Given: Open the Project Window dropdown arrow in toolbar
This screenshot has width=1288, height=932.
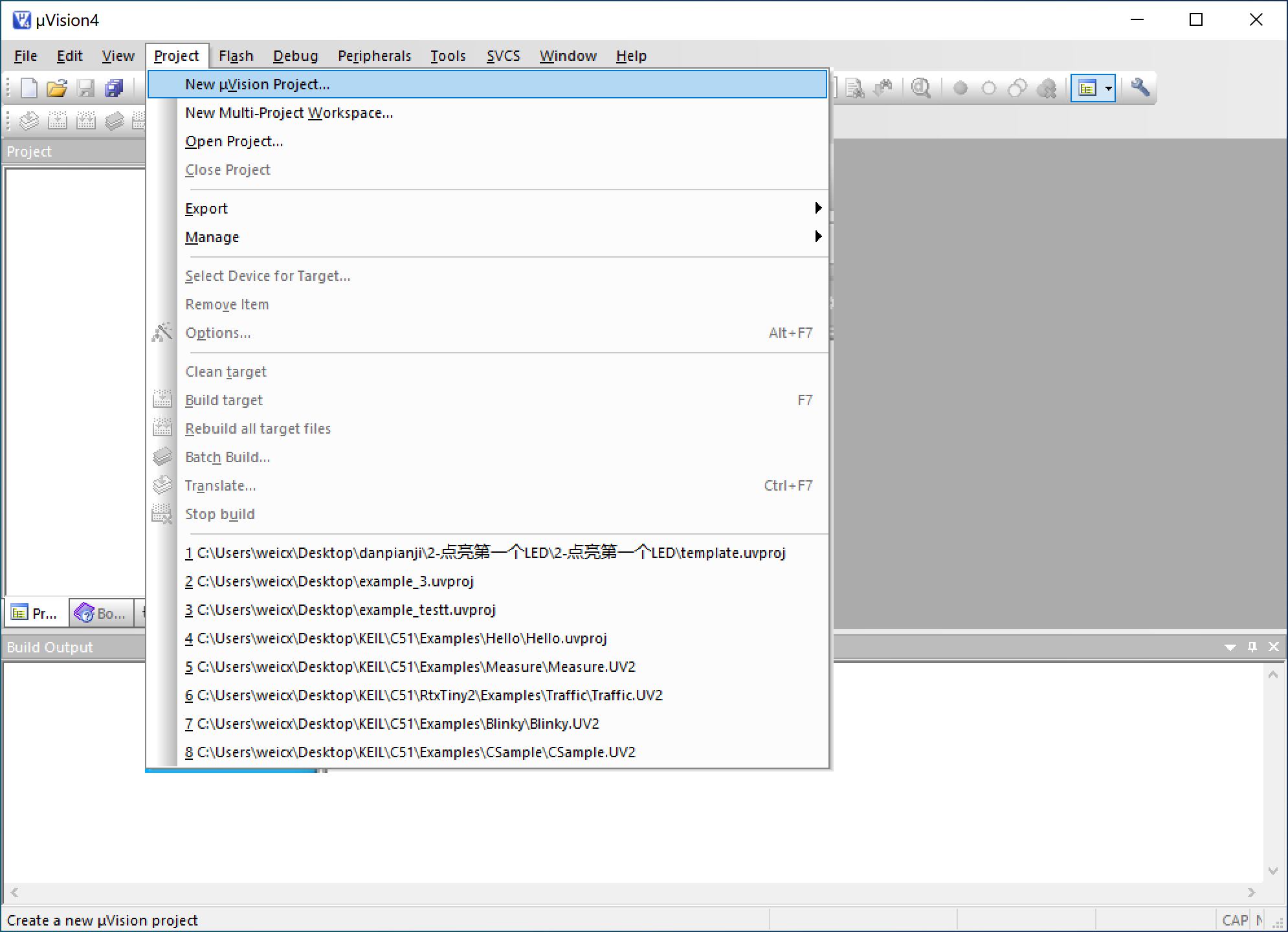Looking at the screenshot, I should tap(1109, 88).
